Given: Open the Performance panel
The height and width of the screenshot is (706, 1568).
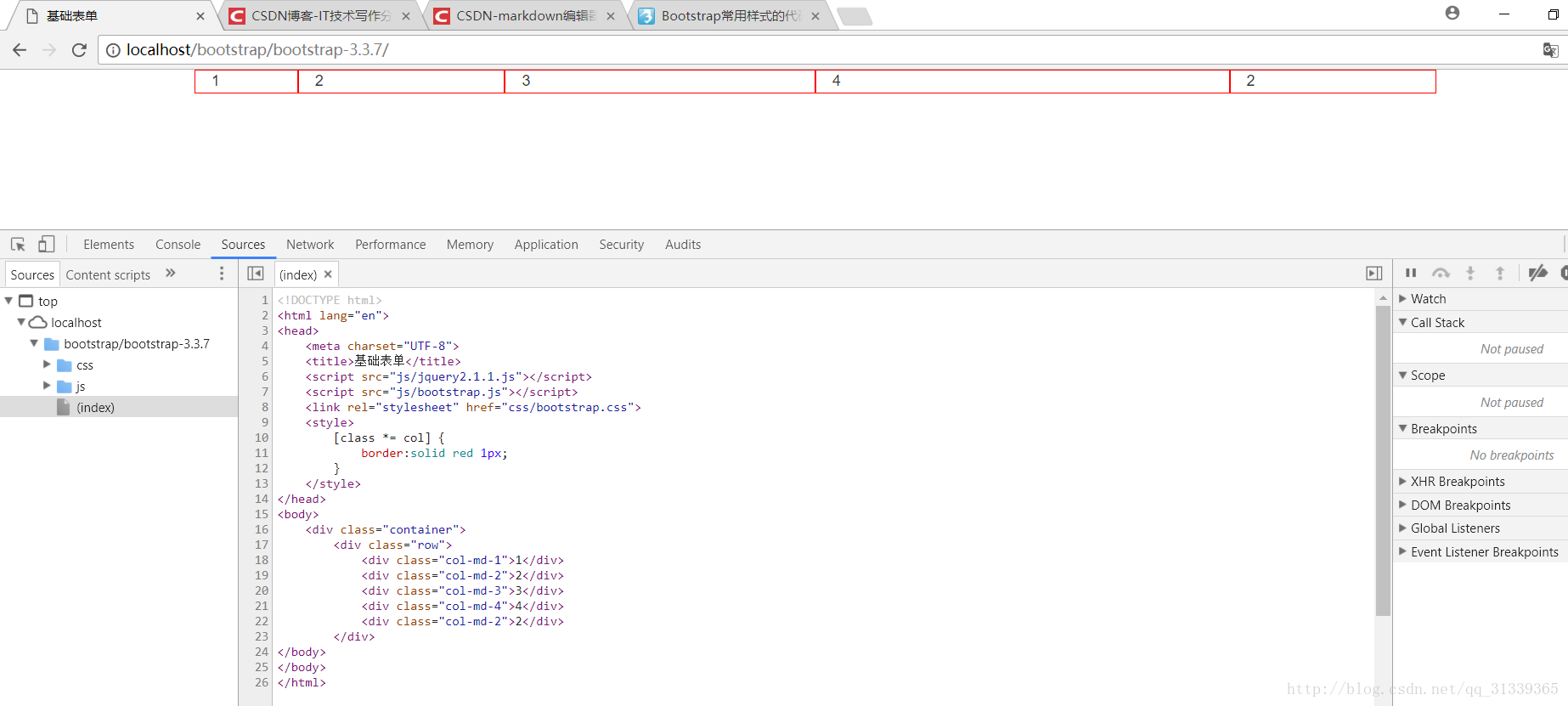Looking at the screenshot, I should click(x=391, y=245).
